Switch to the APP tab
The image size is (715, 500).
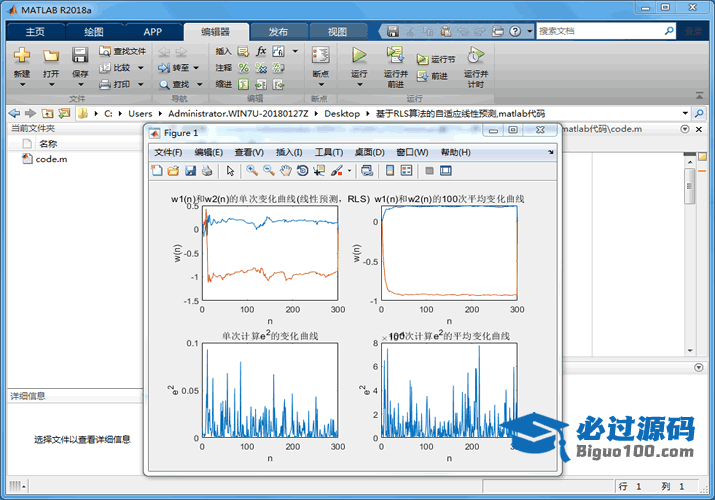pos(152,31)
